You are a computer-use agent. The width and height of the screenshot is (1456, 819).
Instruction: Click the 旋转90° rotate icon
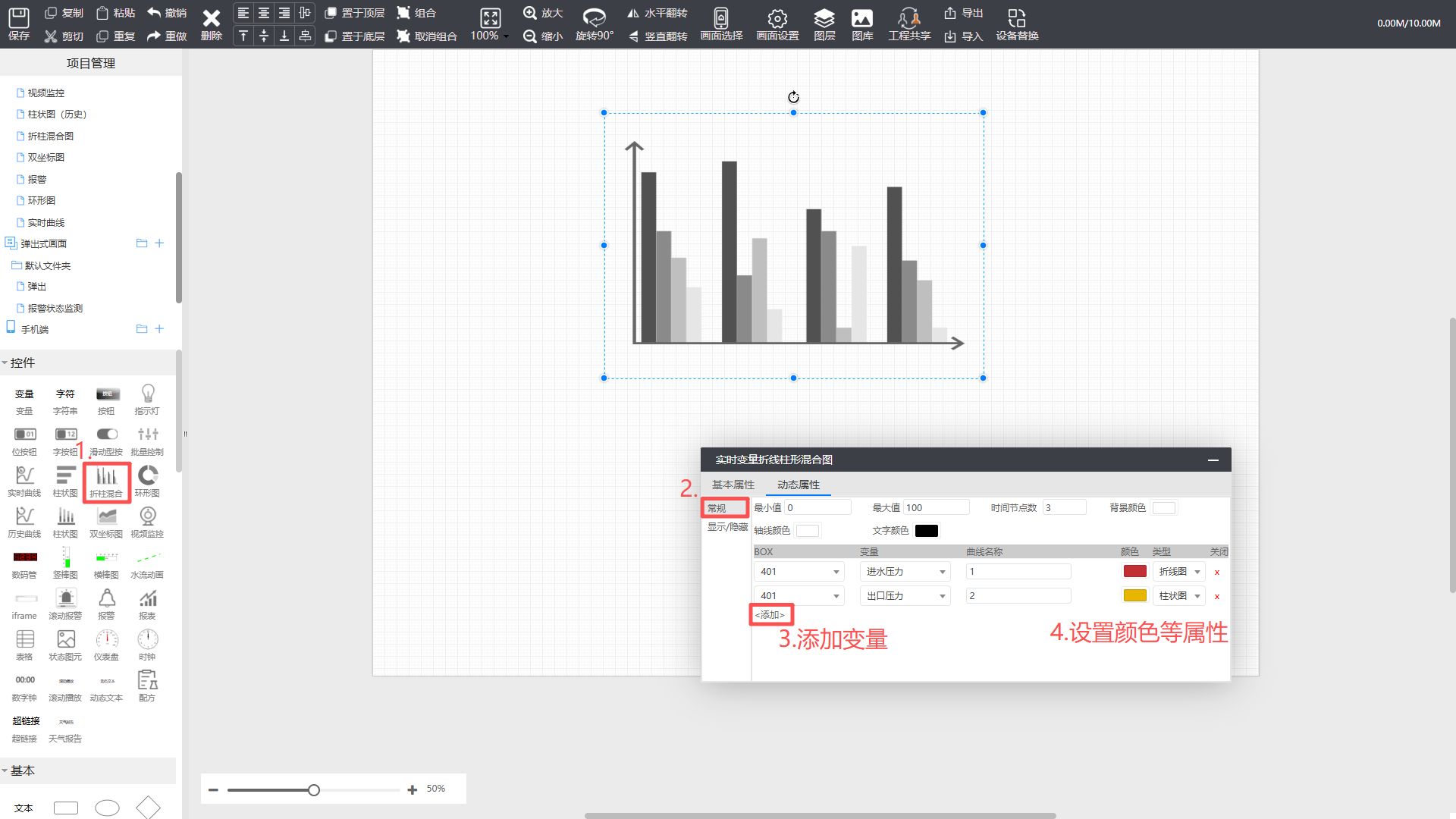point(594,18)
